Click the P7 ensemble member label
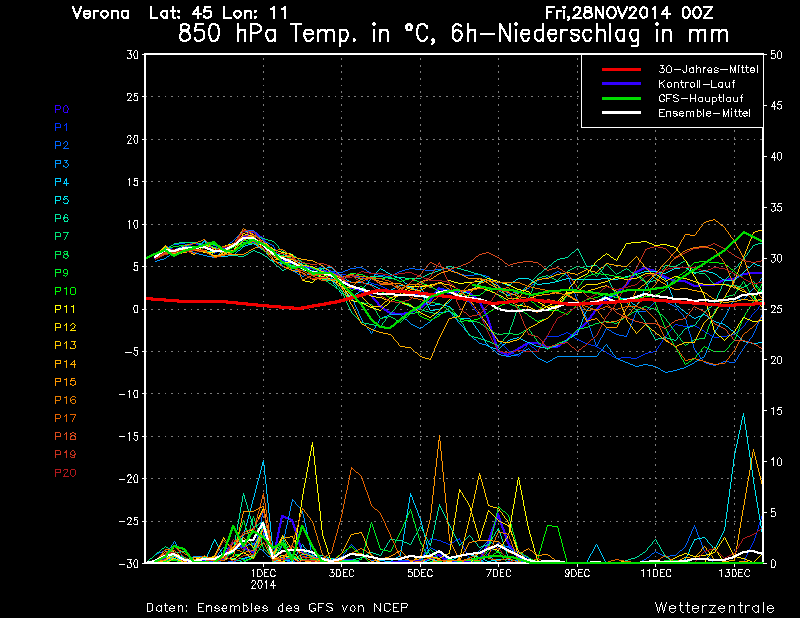Image resolution: width=800 pixels, height=618 pixels. pos(61,236)
